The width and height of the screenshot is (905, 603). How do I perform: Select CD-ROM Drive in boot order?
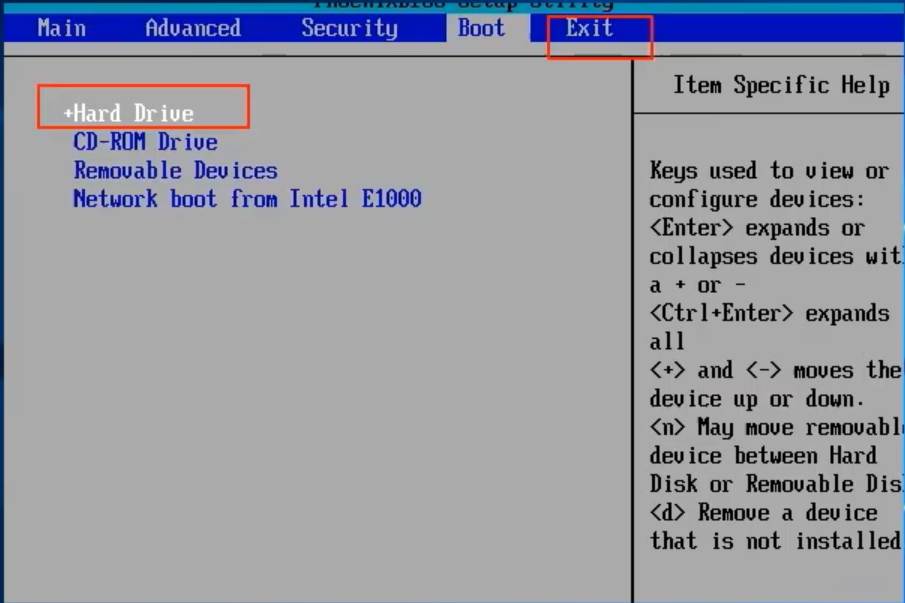(145, 142)
